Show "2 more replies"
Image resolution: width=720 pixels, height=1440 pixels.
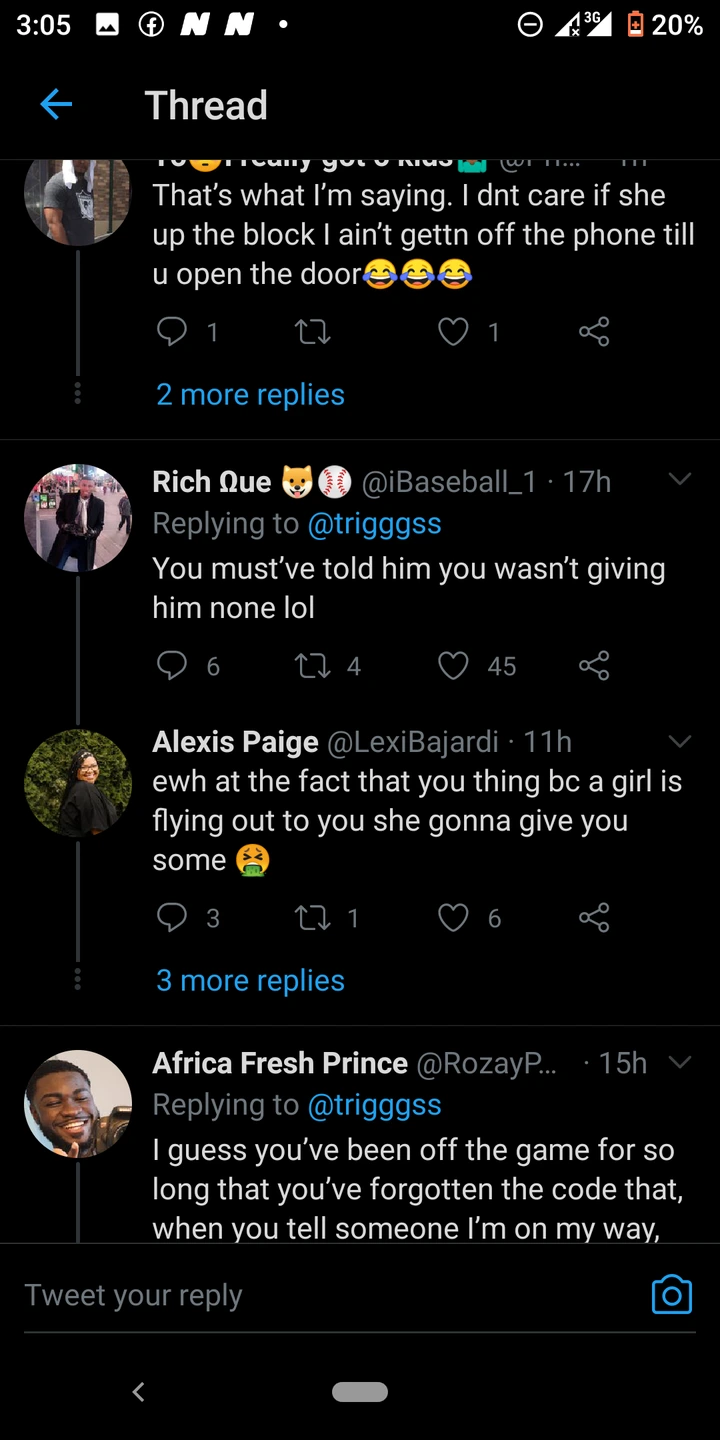pyautogui.click(x=250, y=395)
